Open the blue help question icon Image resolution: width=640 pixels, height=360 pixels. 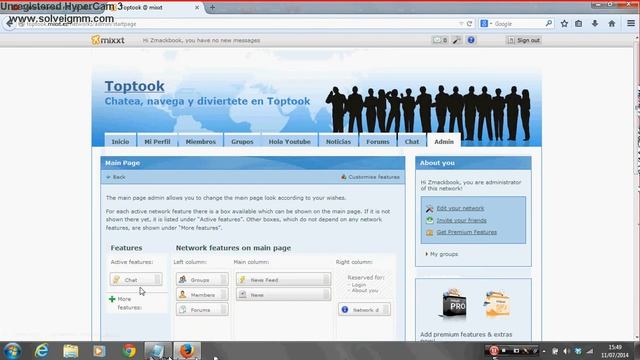pyautogui.click(x=471, y=40)
